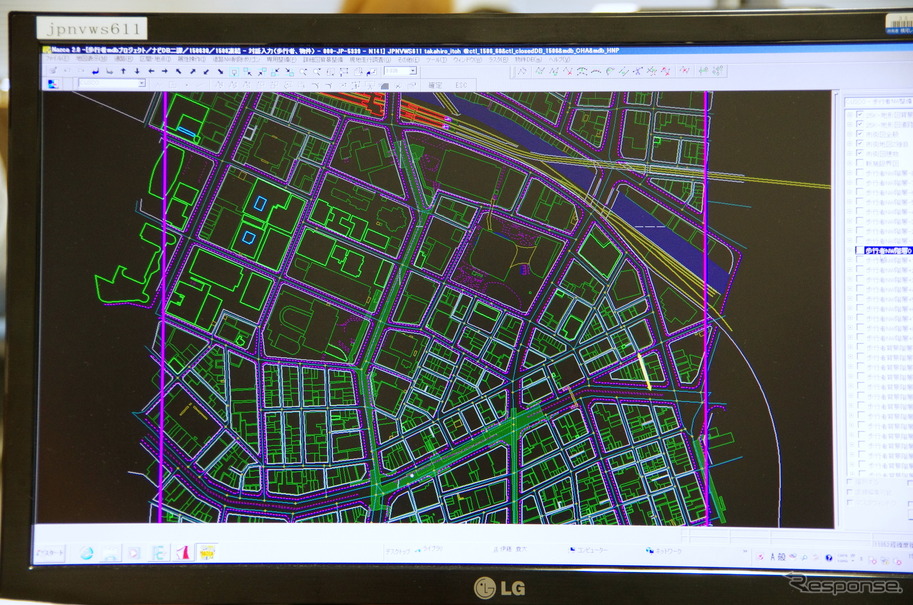913x605 pixels.
Task: Expand the topmost layer tree node
Action: [x=850, y=114]
